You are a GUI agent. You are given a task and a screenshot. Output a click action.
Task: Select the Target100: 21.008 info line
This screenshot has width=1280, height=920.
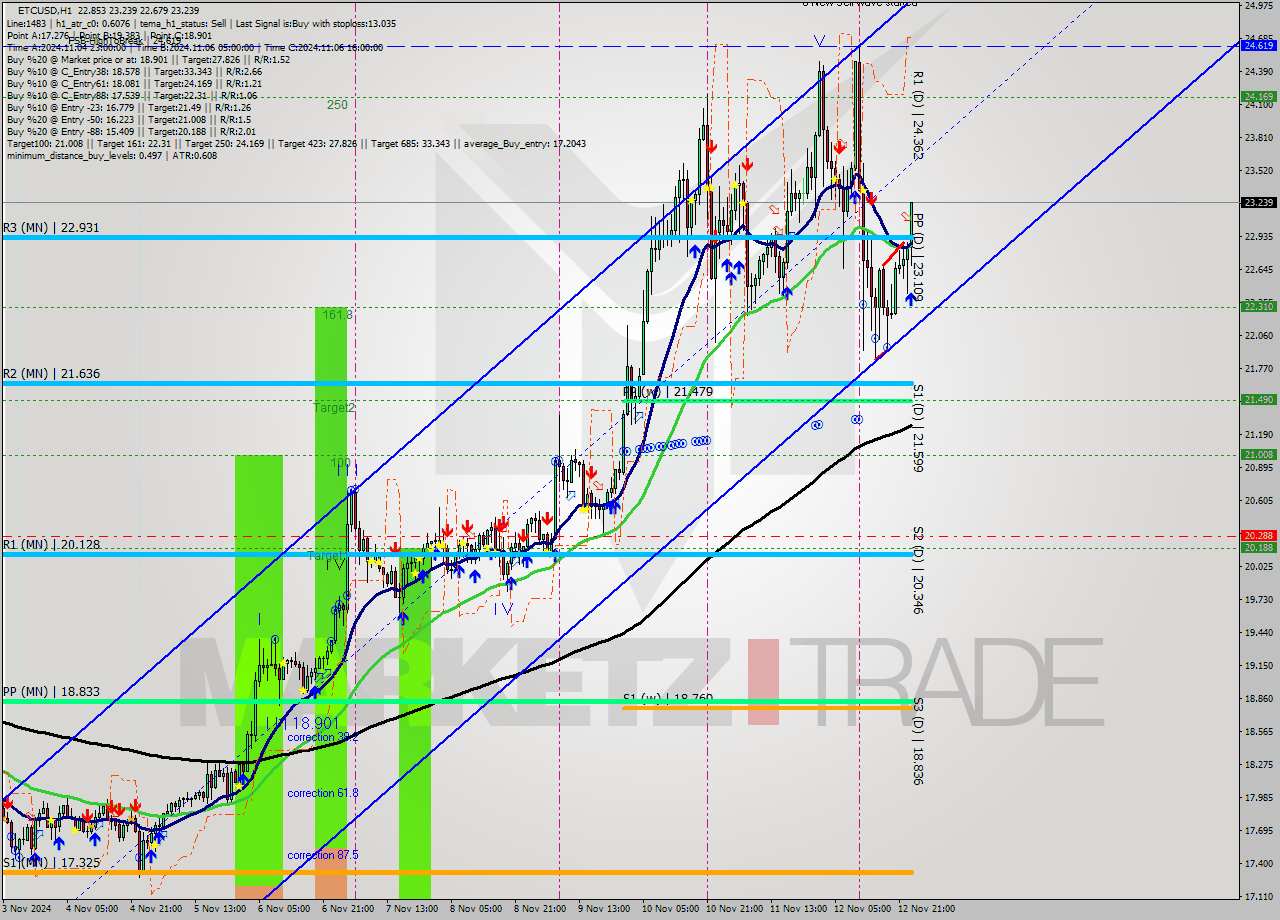coord(296,143)
